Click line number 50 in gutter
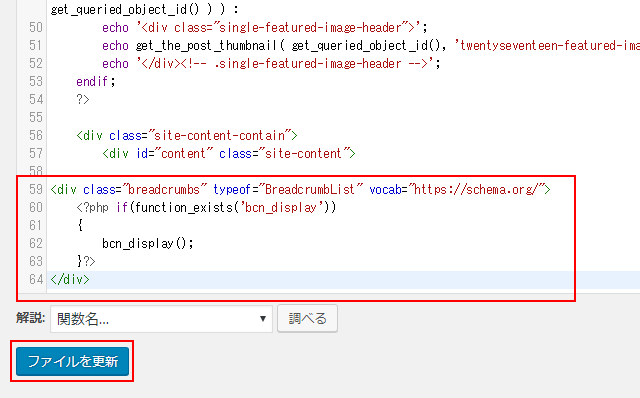Viewport: 640px width, 398px height. [36, 27]
